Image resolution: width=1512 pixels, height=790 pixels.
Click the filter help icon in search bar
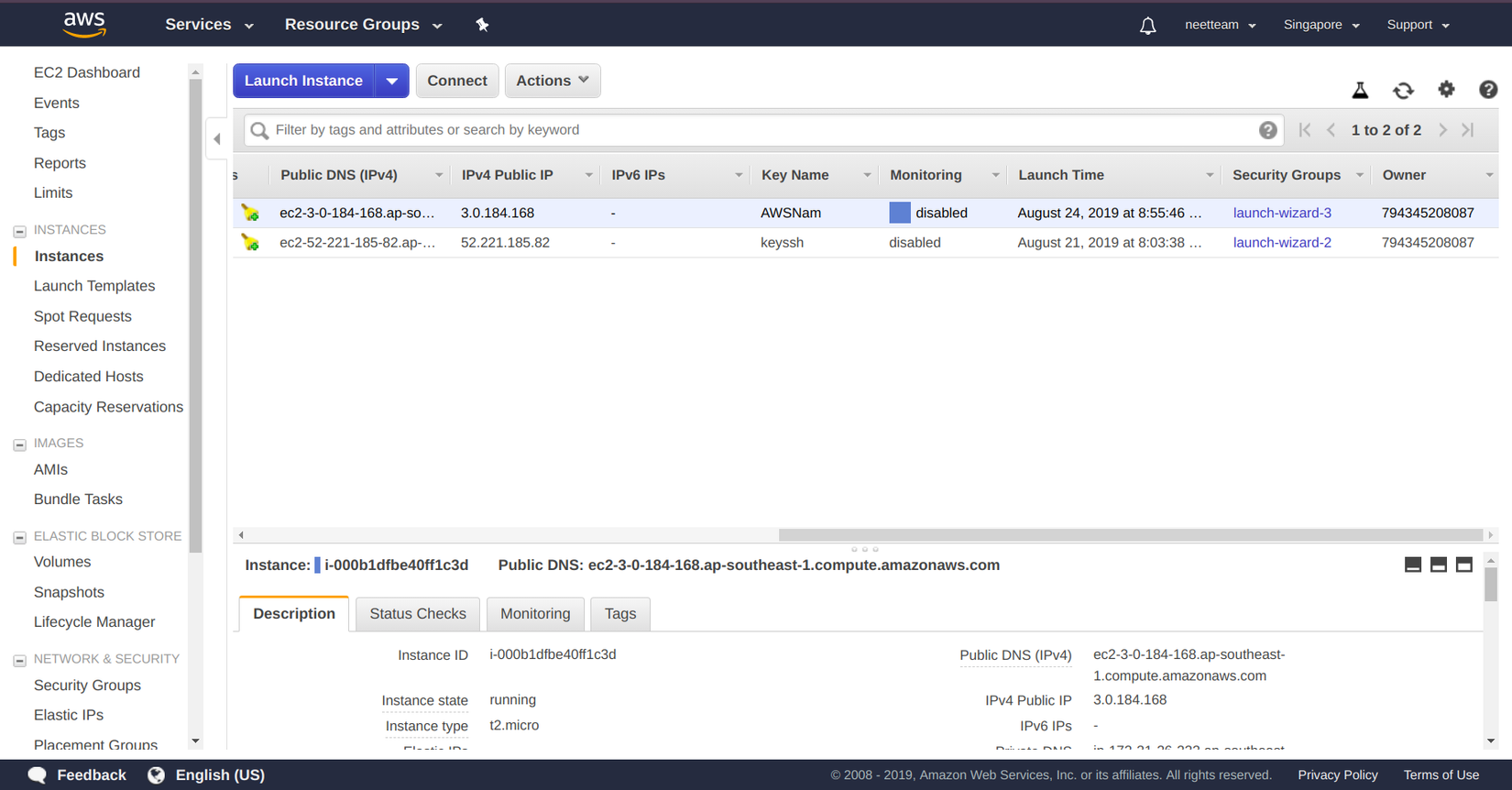click(1267, 130)
